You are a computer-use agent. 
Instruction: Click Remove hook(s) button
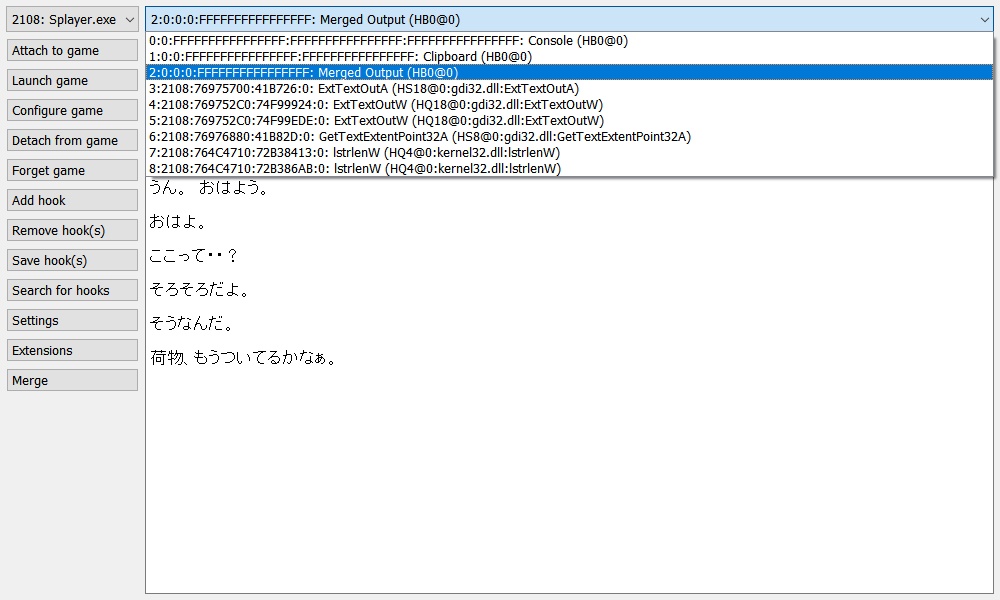point(72,231)
